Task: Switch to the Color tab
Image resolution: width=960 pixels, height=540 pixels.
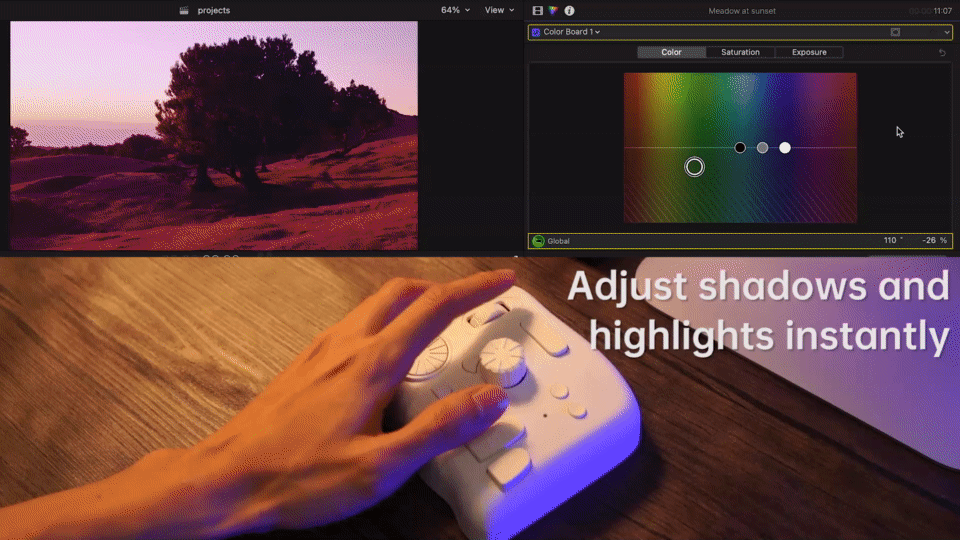Action: [x=671, y=52]
